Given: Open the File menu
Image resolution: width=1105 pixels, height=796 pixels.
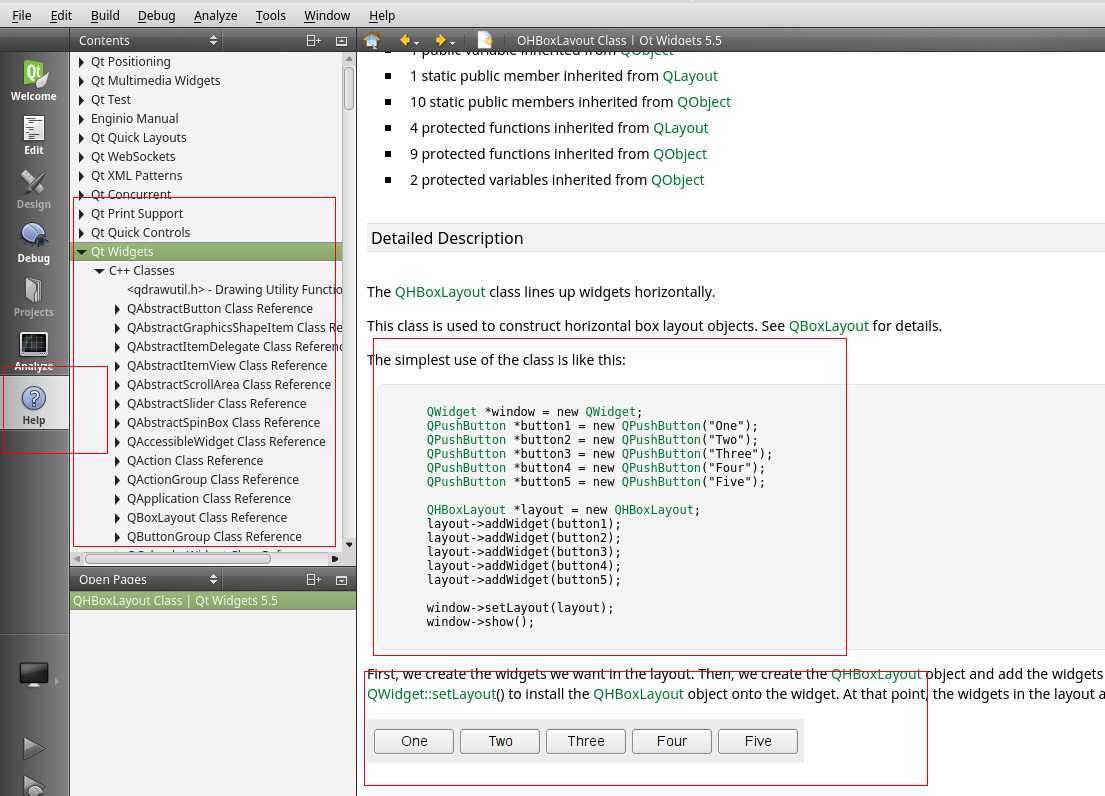Looking at the screenshot, I should tap(21, 15).
